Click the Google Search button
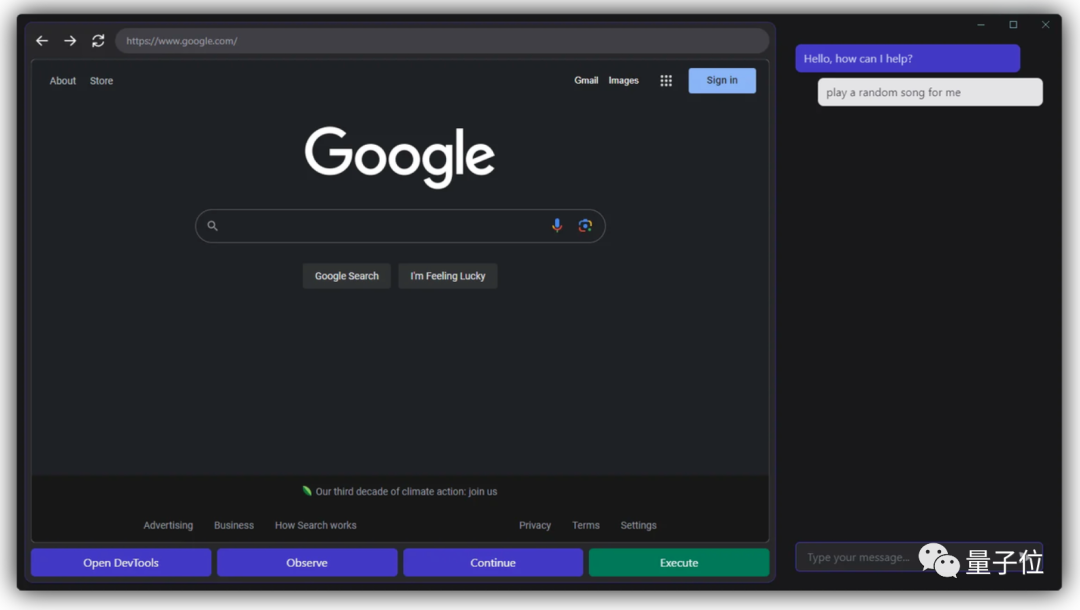This screenshot has height=610, width=1080. [346, 276]
